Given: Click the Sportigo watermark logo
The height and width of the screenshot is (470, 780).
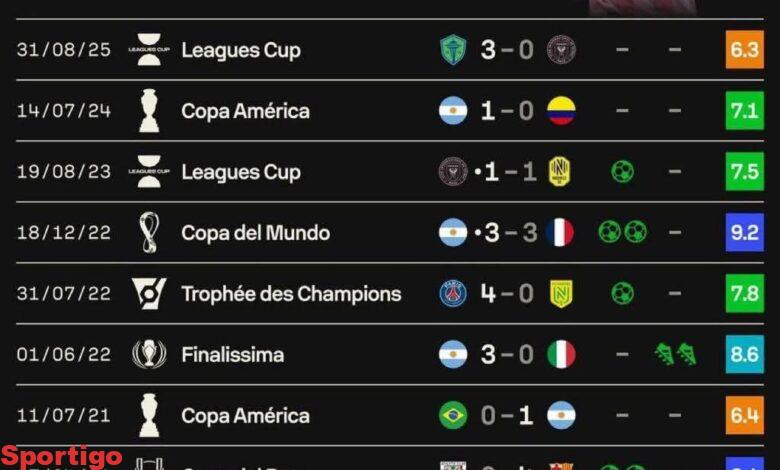Looking at the screenshot, I should coord(62,457).
